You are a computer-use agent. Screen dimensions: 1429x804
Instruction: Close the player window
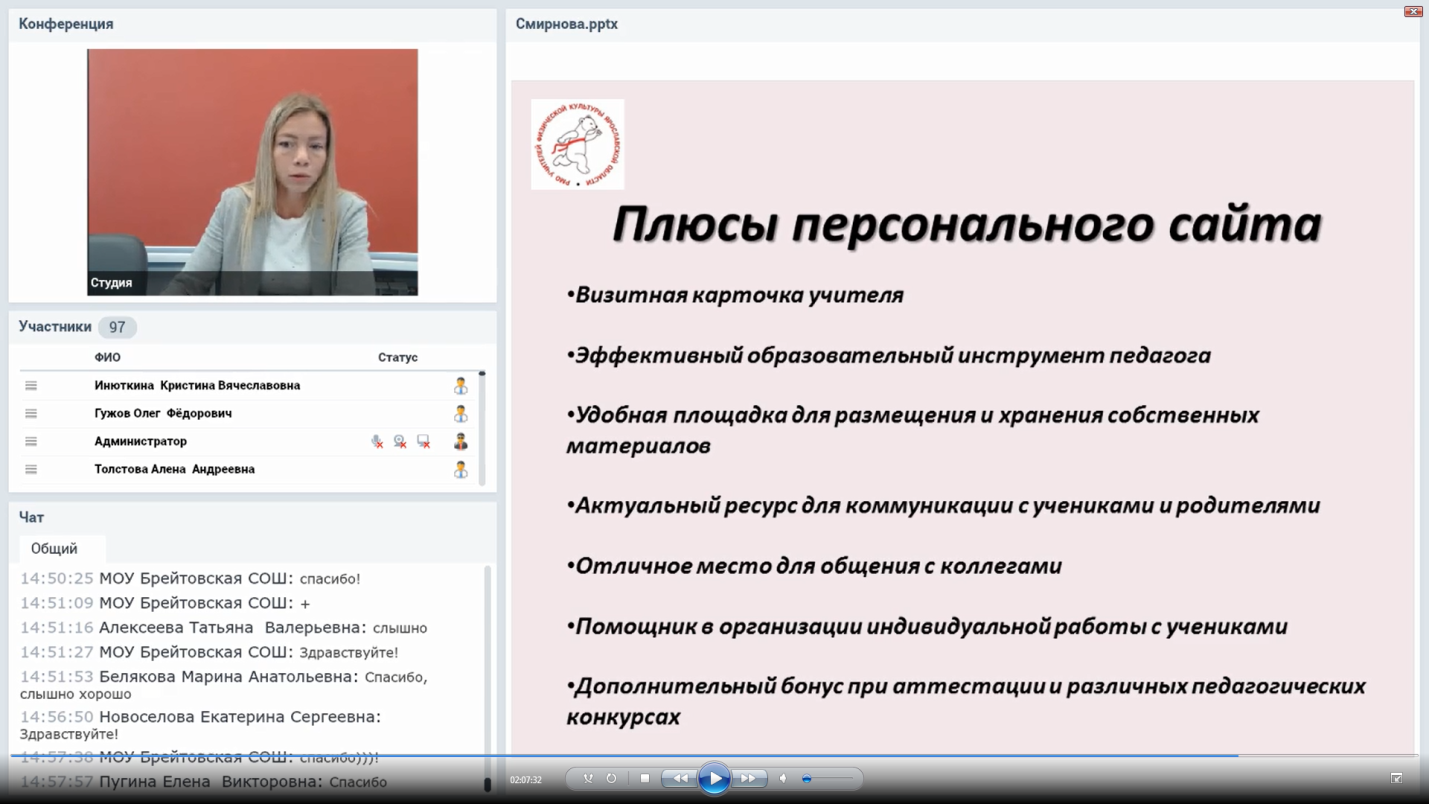(x=1413, y=11)
